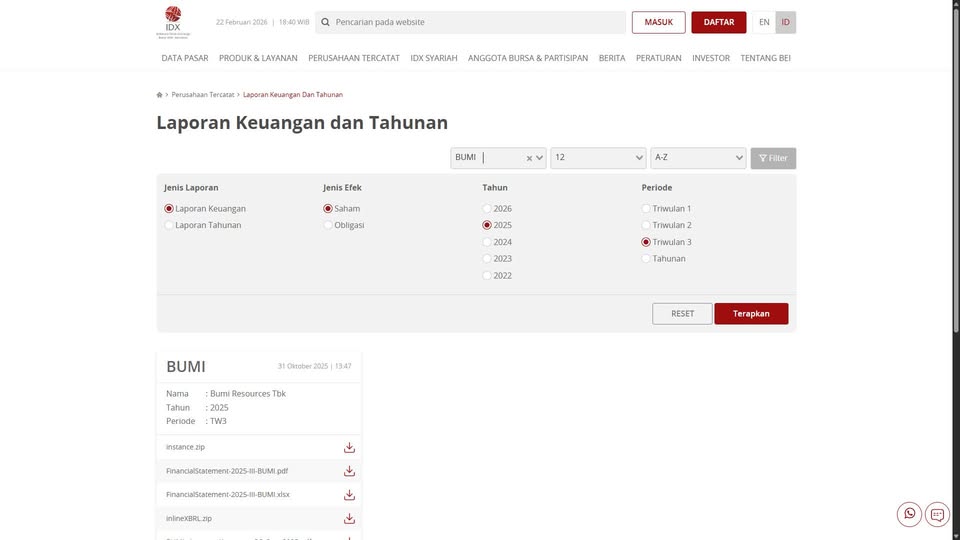The height and width of the screenshot is (540, 960).
Task: Download the inlineXBRL.zip file
Action: (x=349, y=519)
